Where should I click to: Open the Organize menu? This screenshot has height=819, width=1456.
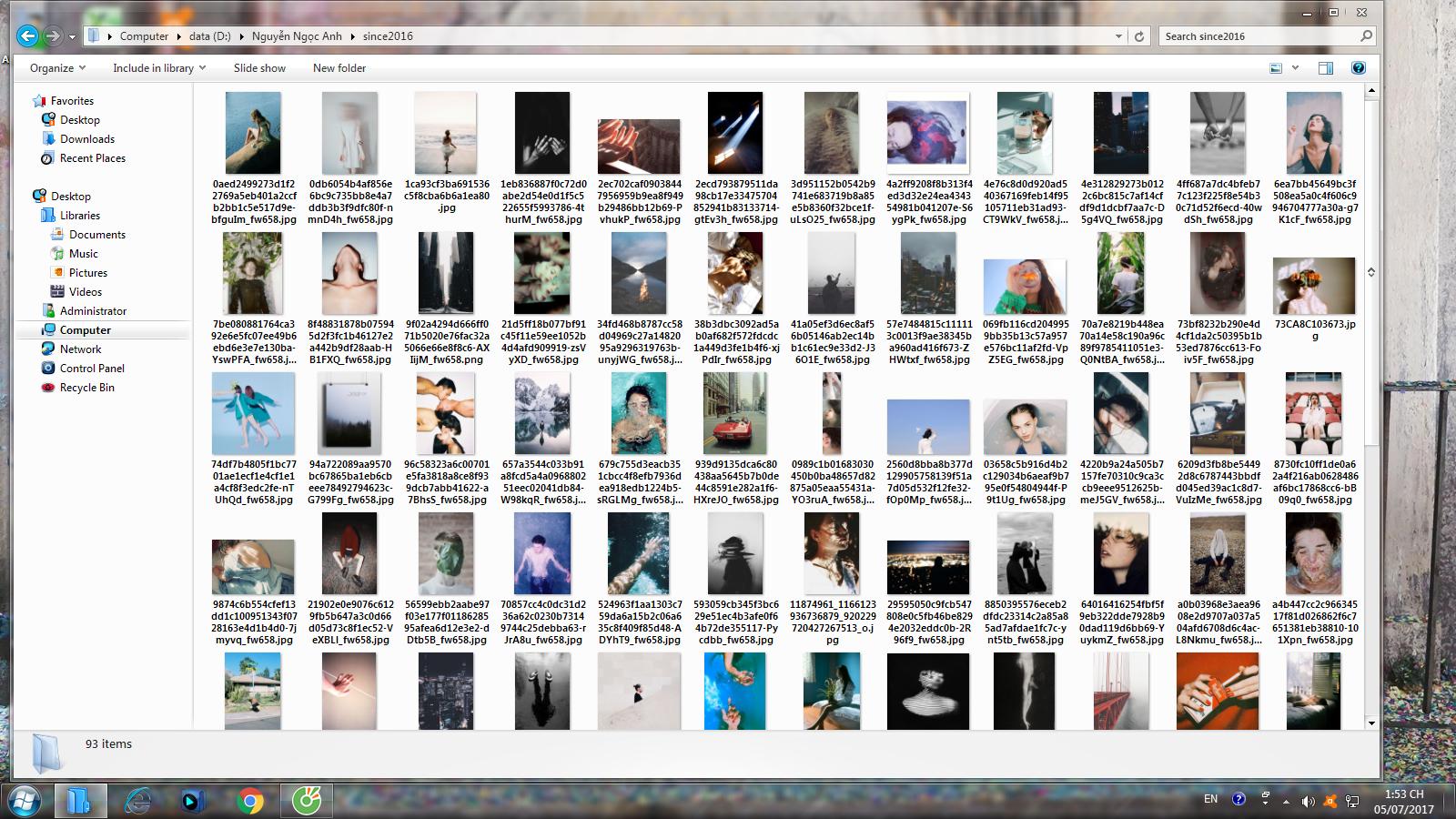(56, 68)
